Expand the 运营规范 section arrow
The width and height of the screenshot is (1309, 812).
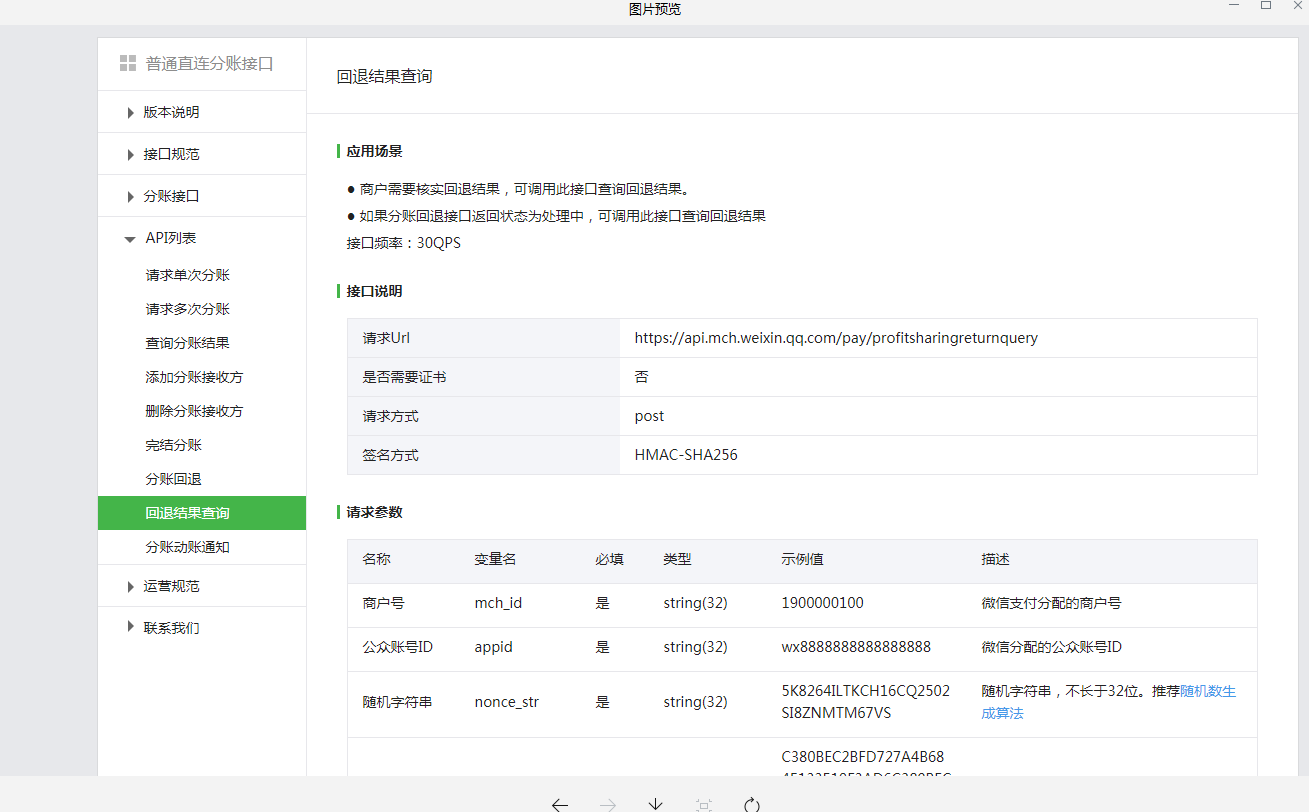(130, 586)
